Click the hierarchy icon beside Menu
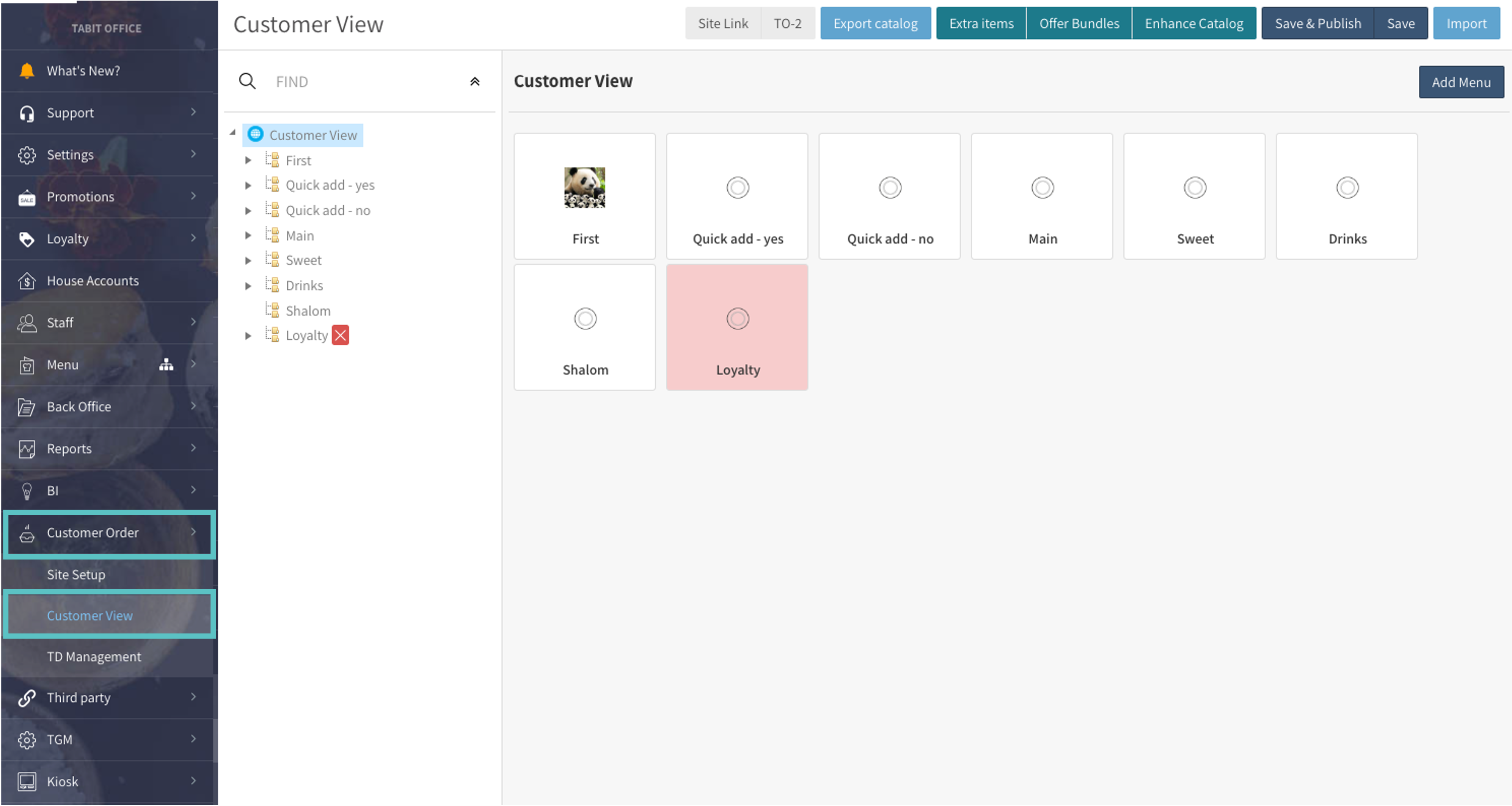The image size is (1512, 806). click(166, 365)
